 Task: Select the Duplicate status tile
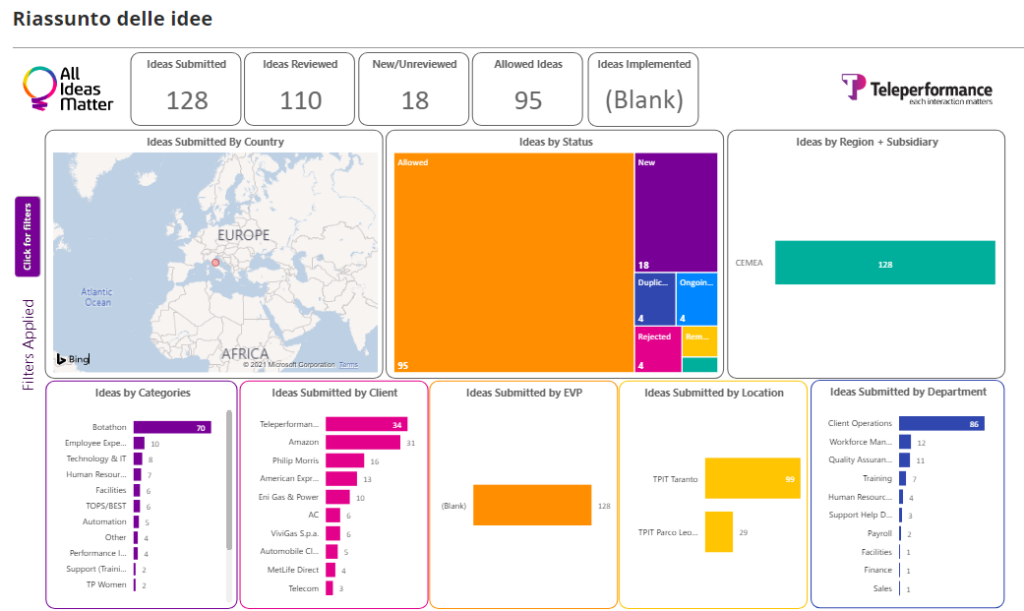(655, 299)
